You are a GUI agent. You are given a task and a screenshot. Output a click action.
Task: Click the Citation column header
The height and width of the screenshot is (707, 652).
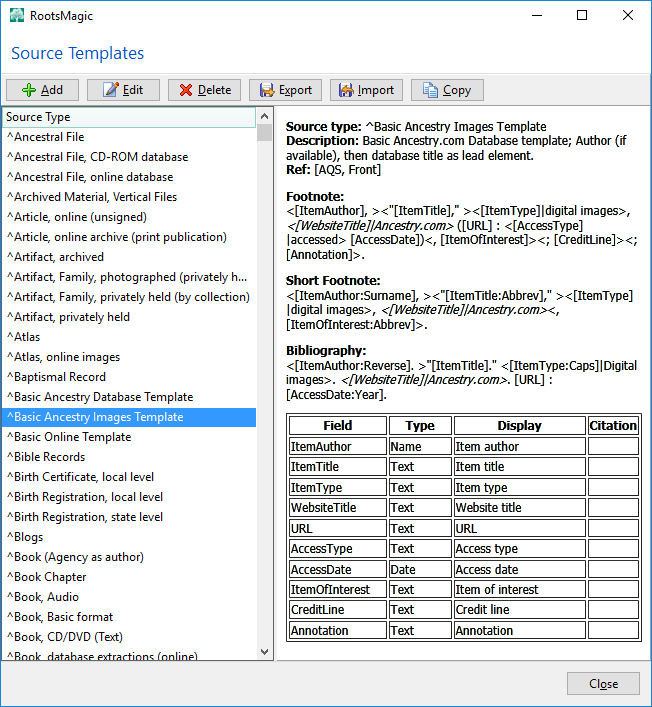click(x=613, y=425)
